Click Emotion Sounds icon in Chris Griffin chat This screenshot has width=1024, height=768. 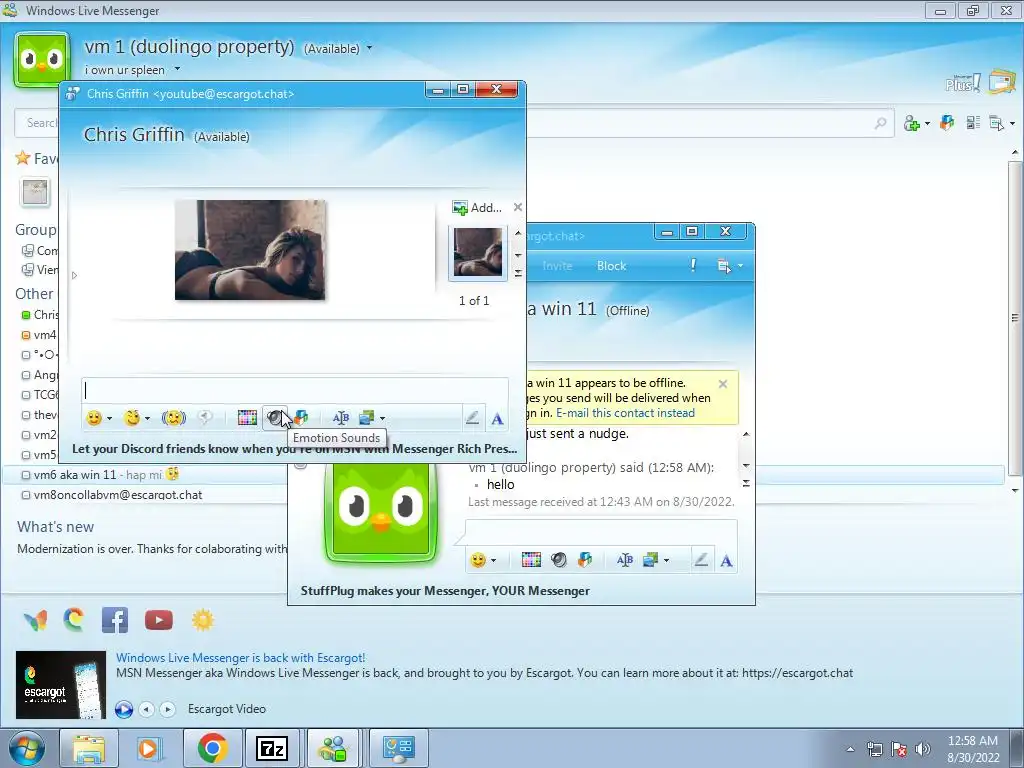pyautogui.click(x=274, y=418)
